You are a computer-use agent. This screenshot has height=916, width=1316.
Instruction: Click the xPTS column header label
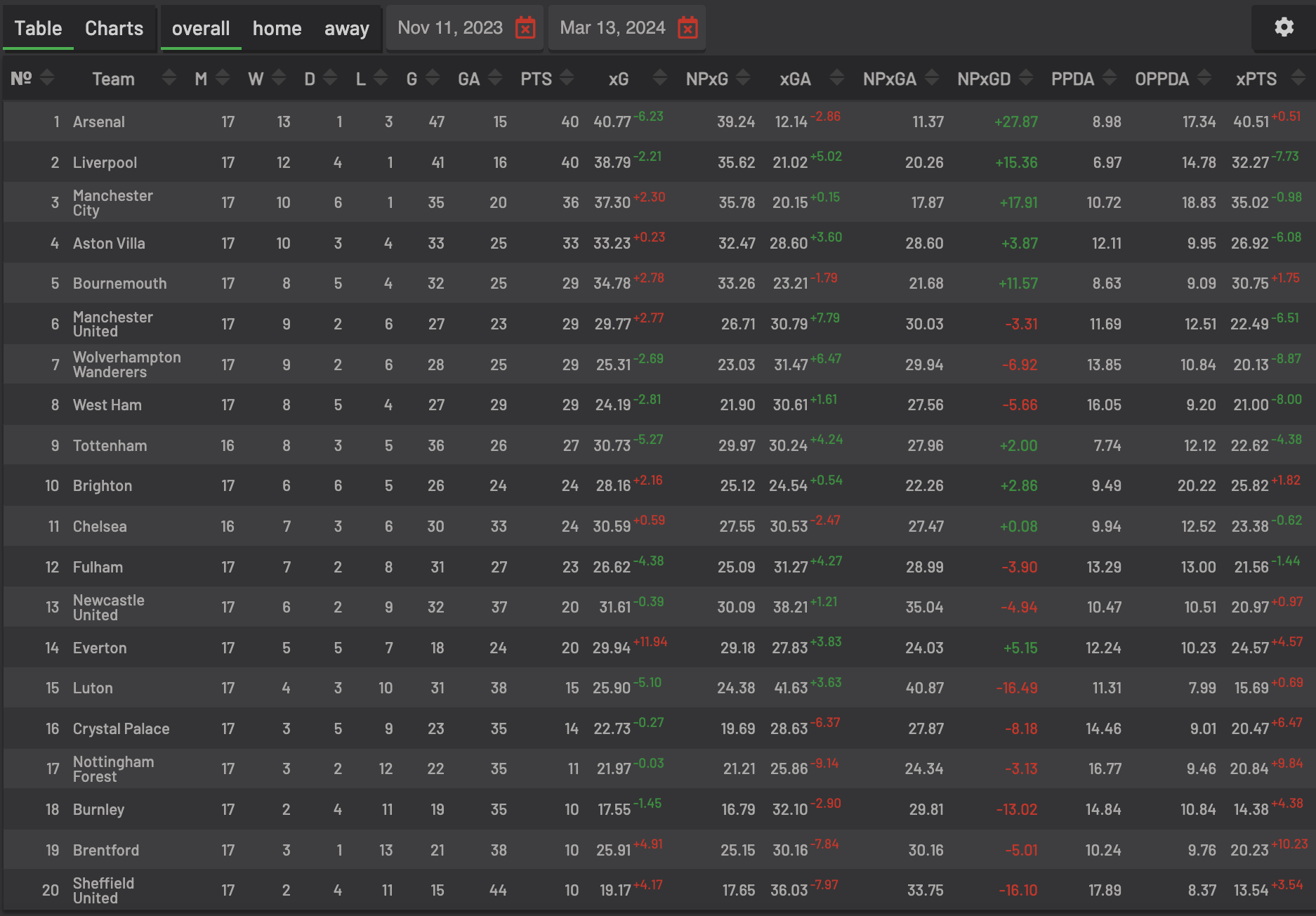click(1256, 79)
